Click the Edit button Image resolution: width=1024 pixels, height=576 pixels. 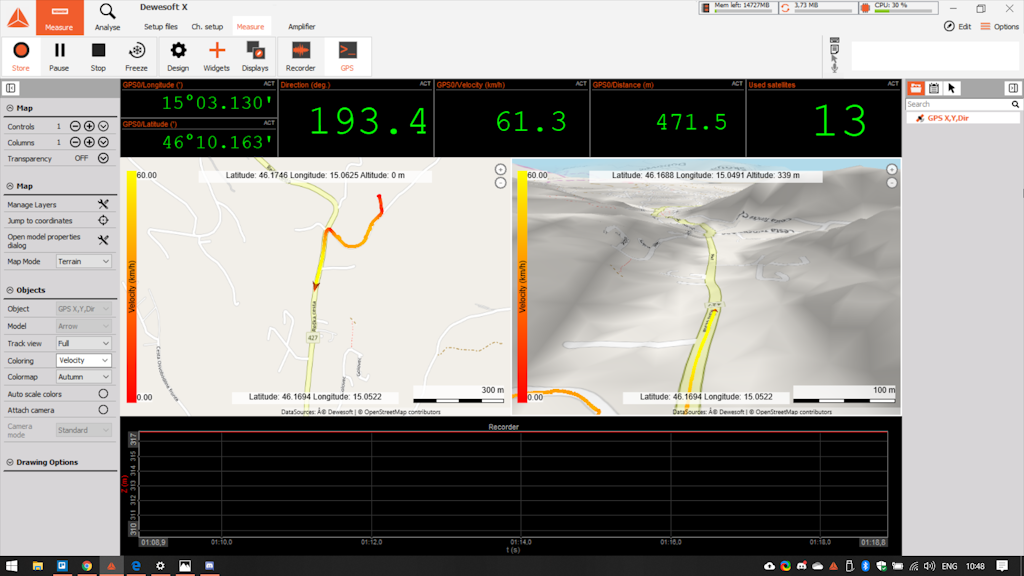(x=957, y=27)
